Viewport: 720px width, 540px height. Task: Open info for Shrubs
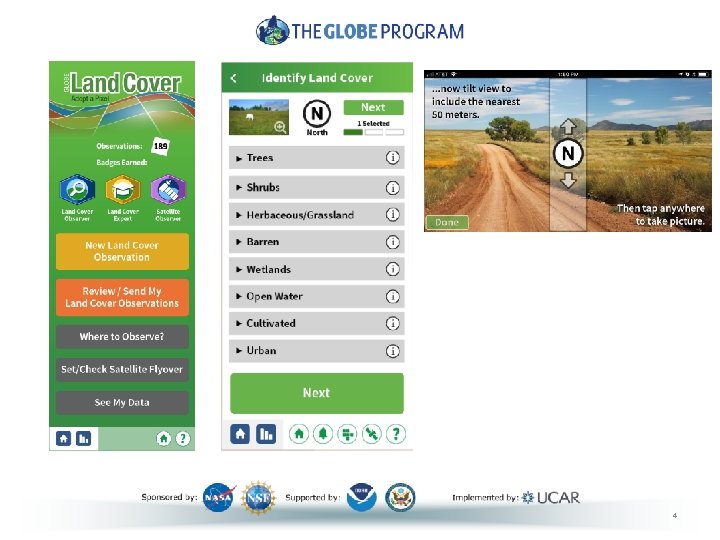(x=392, y=187)
